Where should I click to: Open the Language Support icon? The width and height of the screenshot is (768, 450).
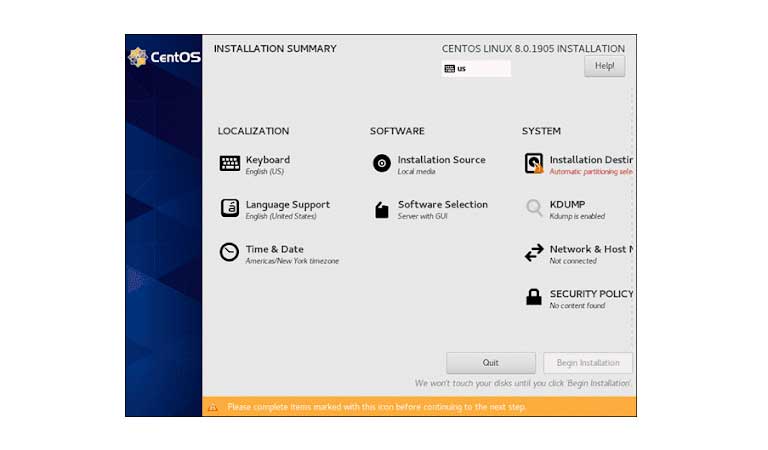tap(230, 208)
